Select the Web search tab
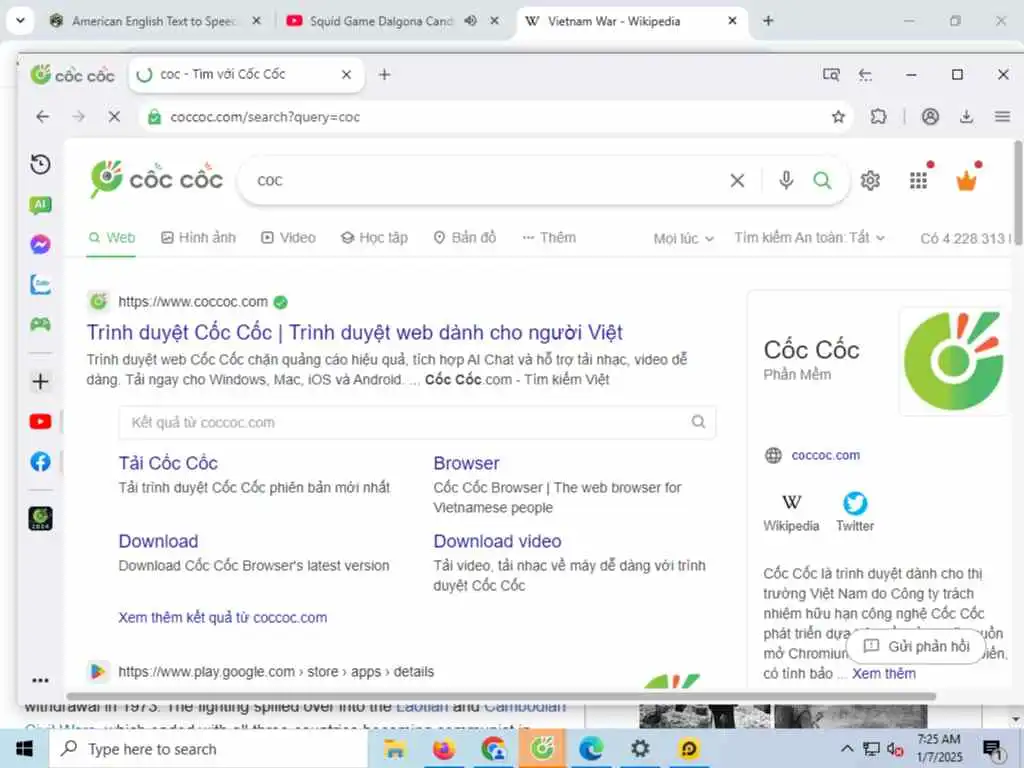 click(x=112, y=238)
